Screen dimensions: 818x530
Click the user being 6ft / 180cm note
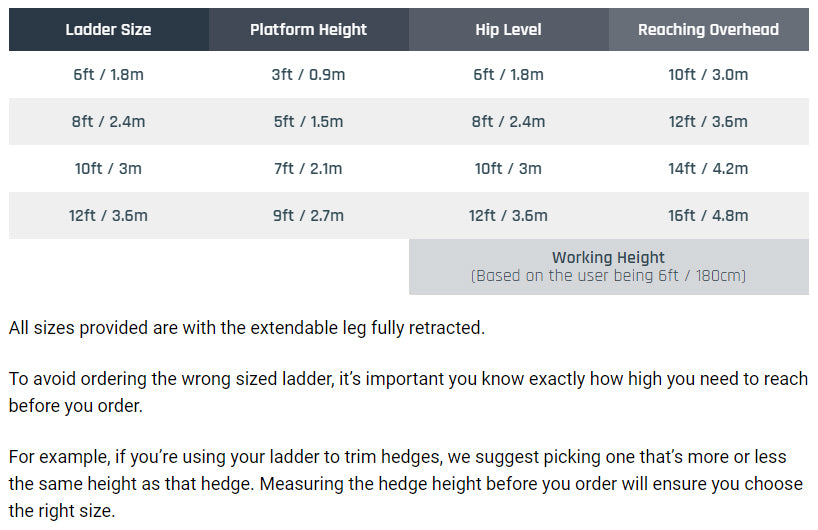608,275
